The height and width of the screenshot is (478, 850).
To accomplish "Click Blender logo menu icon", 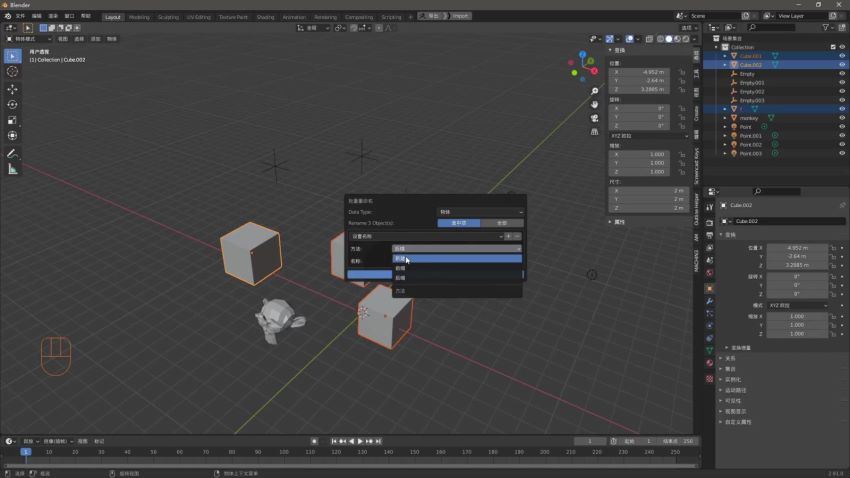I will pyautogui.click(x=8, y=16).
